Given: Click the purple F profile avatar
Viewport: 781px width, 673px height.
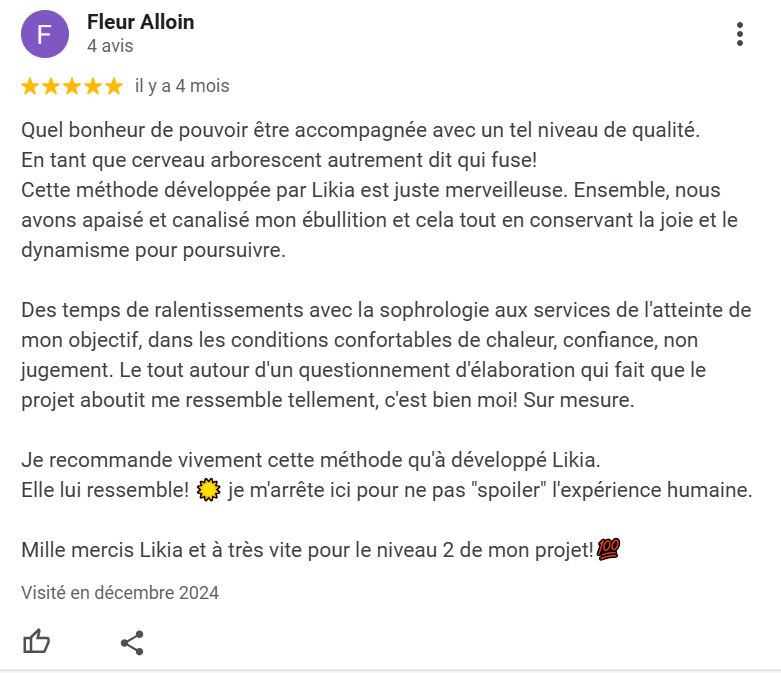Looking at the screenshot, I should pos(45,34).
